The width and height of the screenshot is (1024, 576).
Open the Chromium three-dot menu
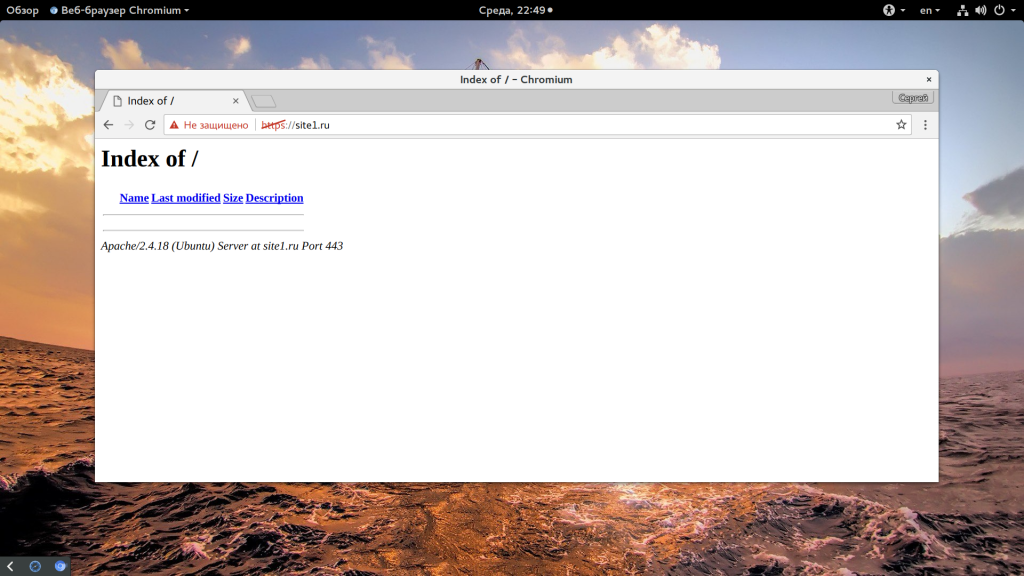tap(925, 125)
